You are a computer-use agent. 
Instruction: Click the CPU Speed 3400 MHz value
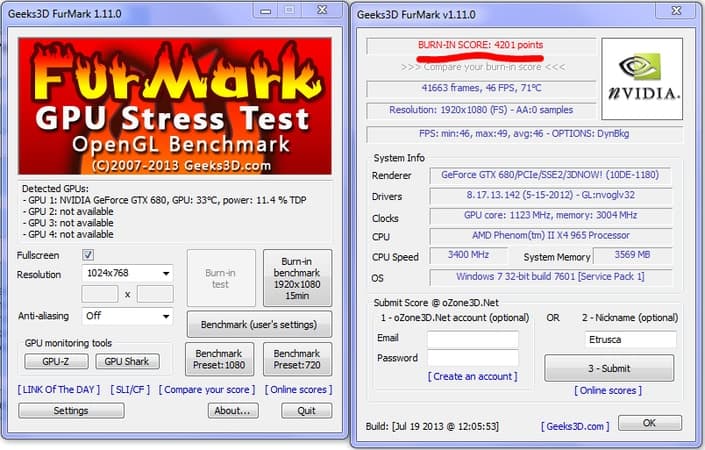pos(468,255)
